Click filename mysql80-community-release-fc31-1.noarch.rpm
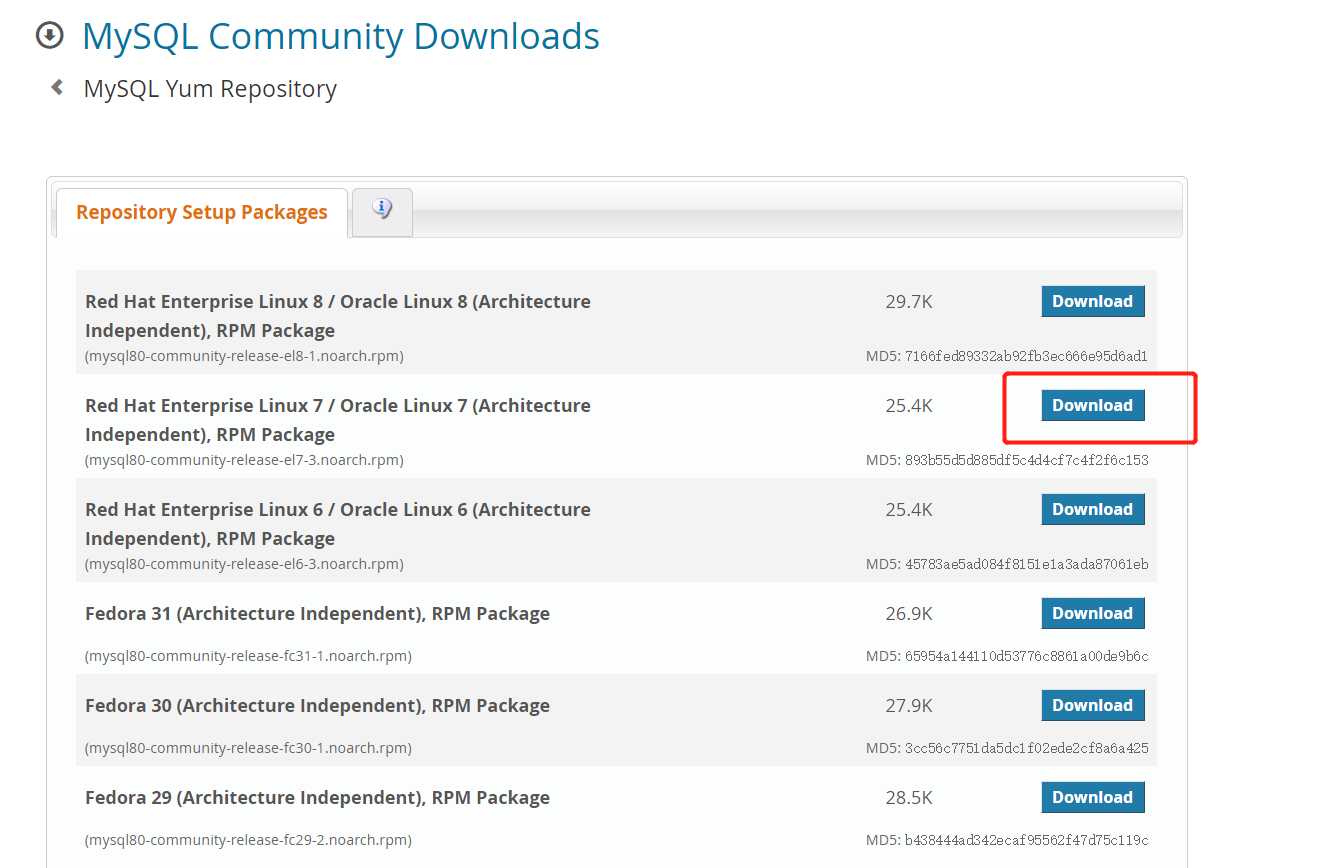This screenshot has height=868, width=1343. point(248,656)
